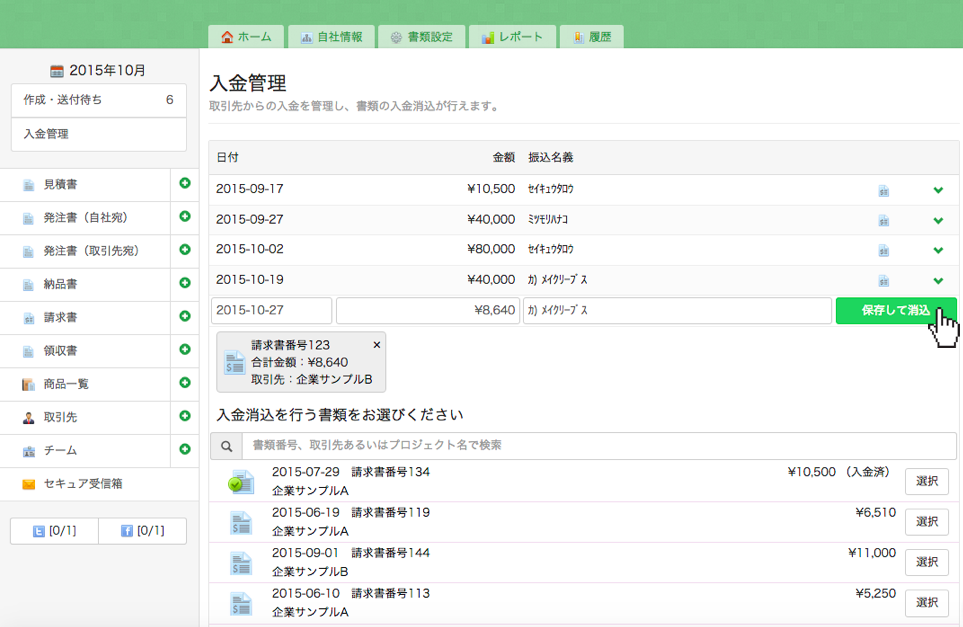Click Twitter share counter button
Viewport: 963px width, 627px height.
pos(54,531)
